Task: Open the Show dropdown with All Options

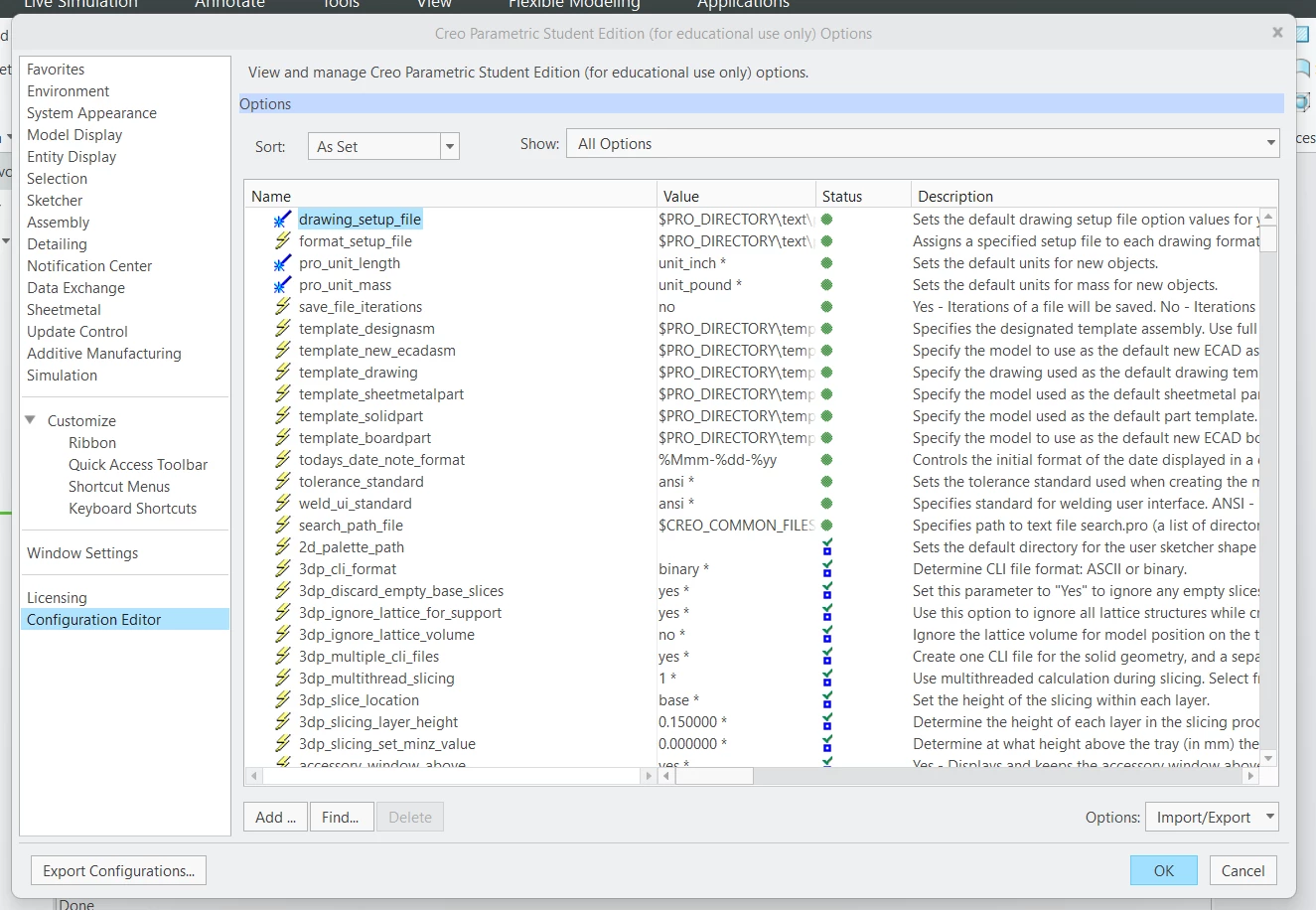Action: click(923, 144)
